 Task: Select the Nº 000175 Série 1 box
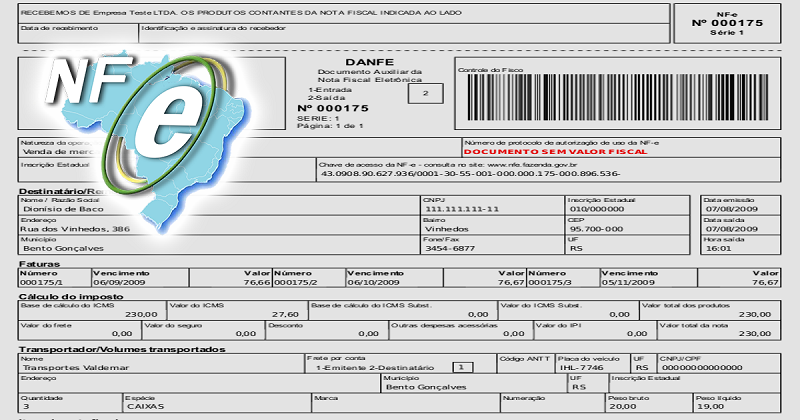727,23
